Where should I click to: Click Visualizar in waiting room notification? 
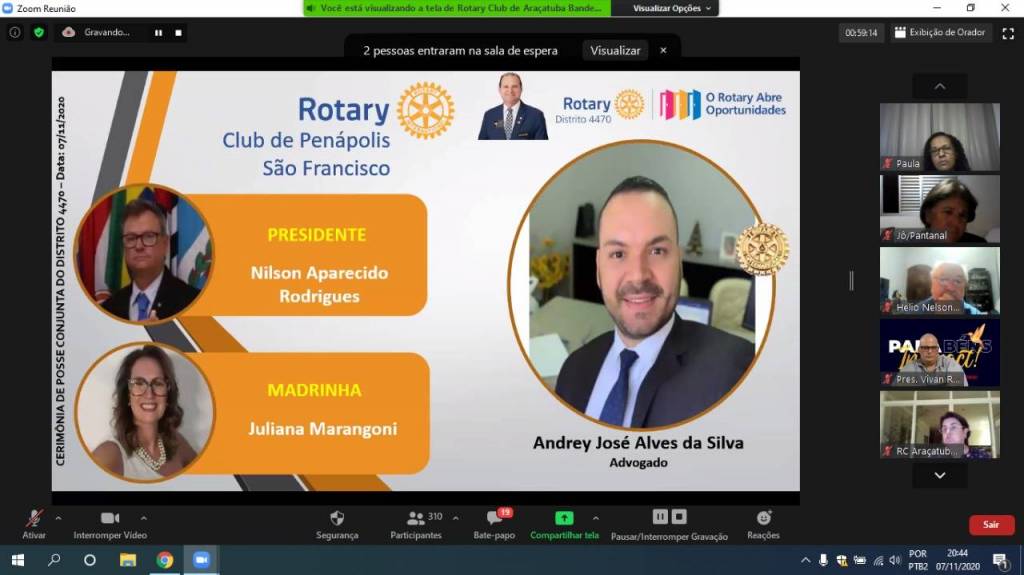[614, 50]
